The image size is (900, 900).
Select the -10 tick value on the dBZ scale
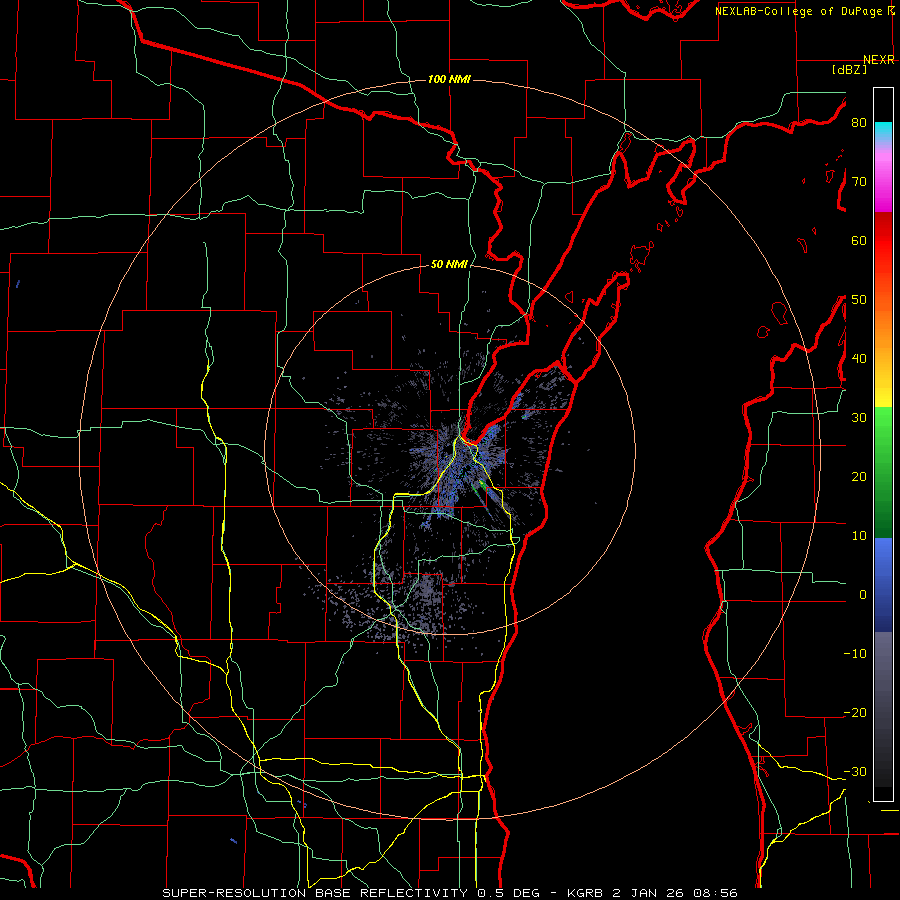[x=855, y=654]
